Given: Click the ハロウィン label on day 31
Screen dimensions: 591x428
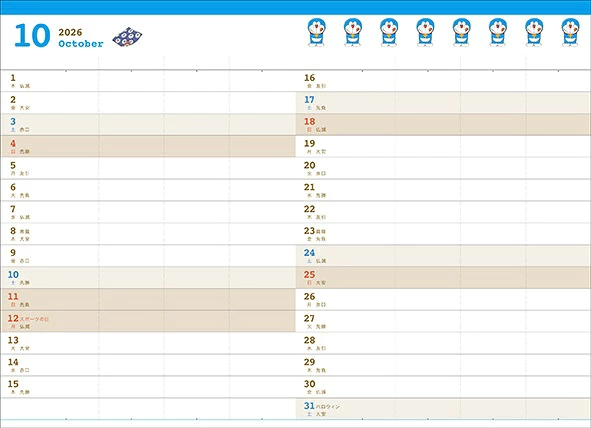Looking at the screenshot, I should point(328,407).
